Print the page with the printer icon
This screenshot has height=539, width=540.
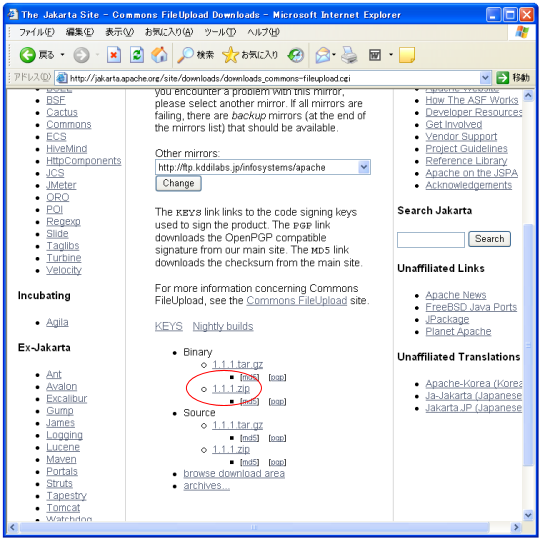click(x=349, y=55)
